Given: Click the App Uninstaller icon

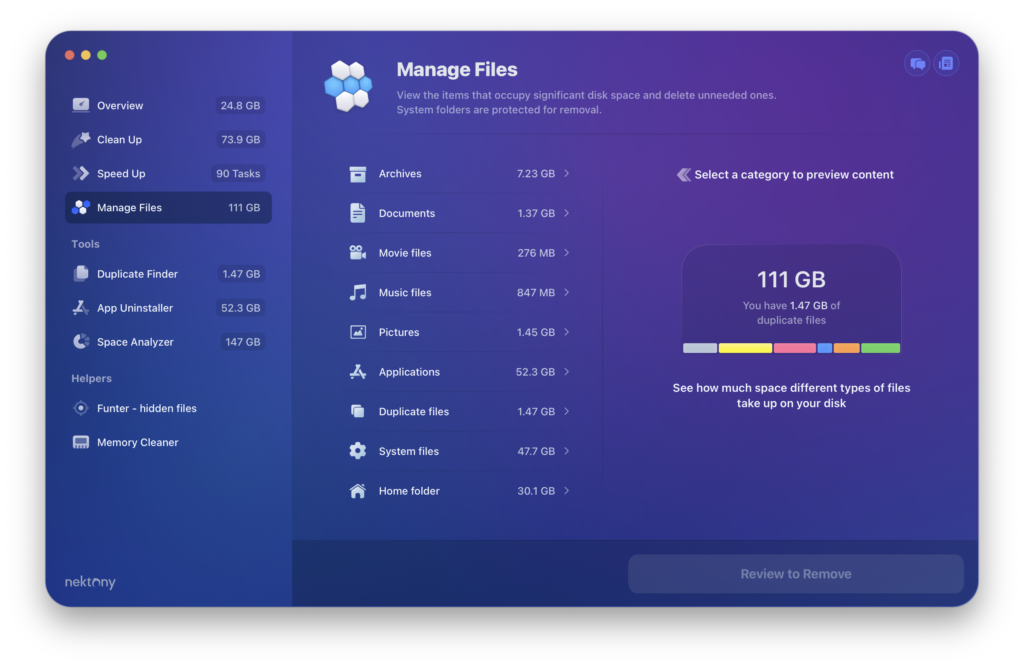Looking at the screenshot, I should pyautogui.click(x=80, y=308).
